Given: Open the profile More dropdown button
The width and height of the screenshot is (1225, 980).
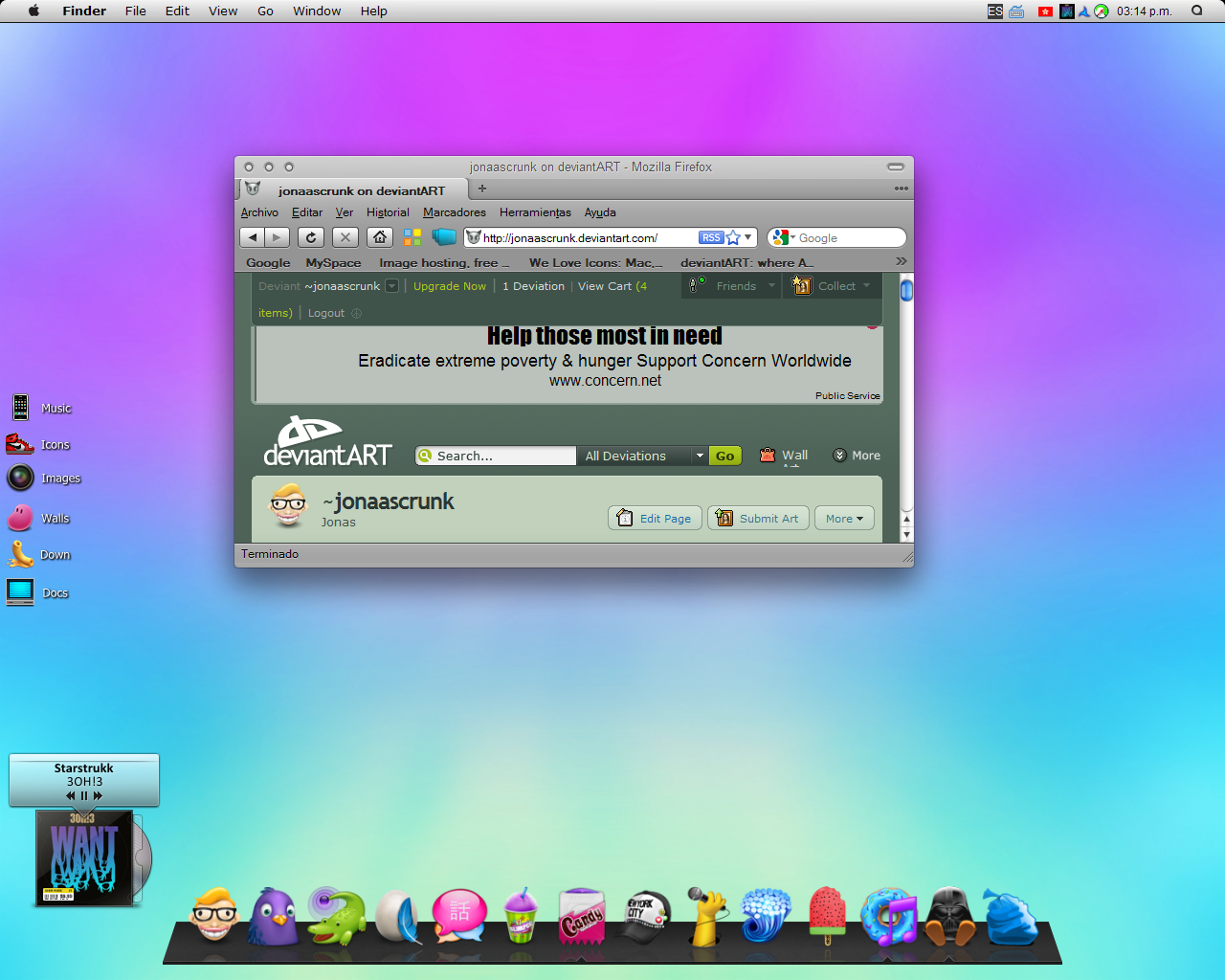Looking at the screenshot, I should tap(844, 518).
